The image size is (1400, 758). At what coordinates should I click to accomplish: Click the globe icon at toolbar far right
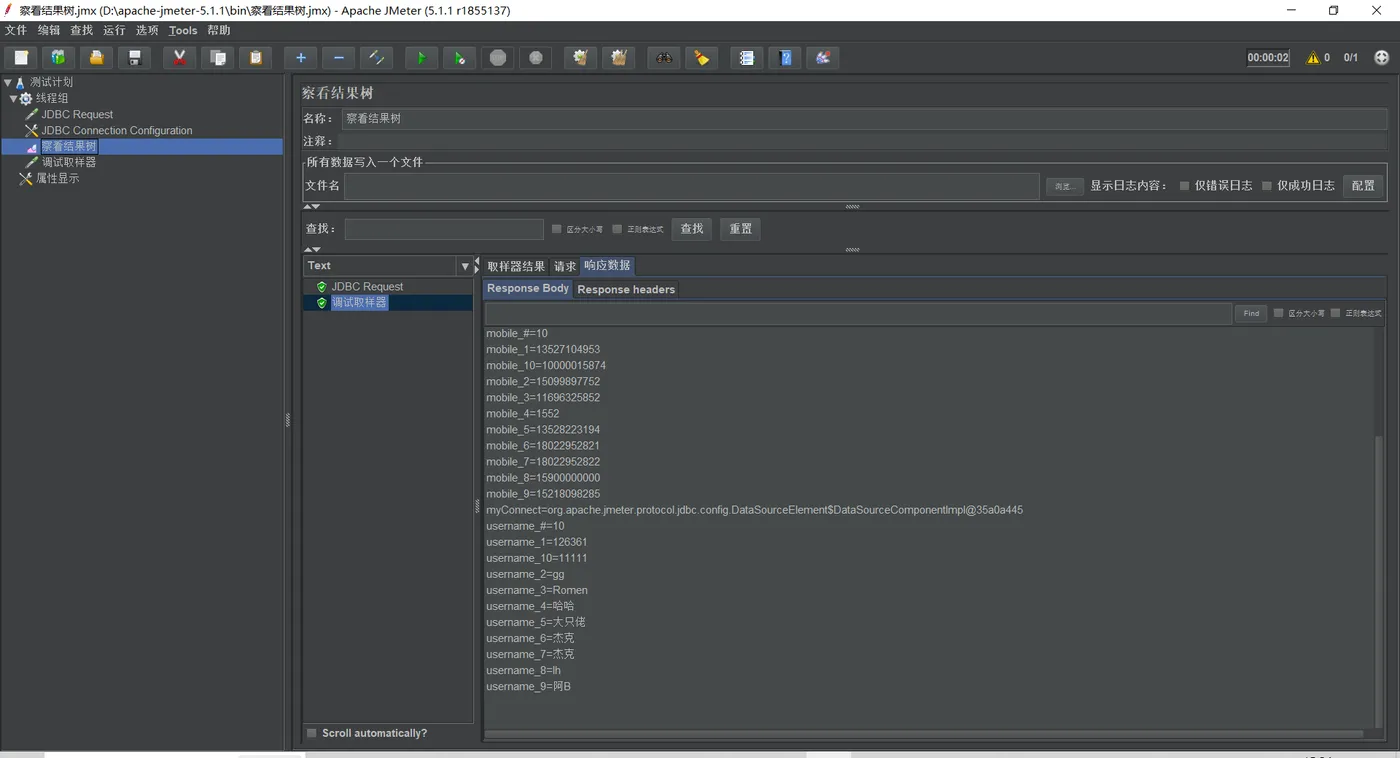pyautogui.click(x=1382, y=58)
